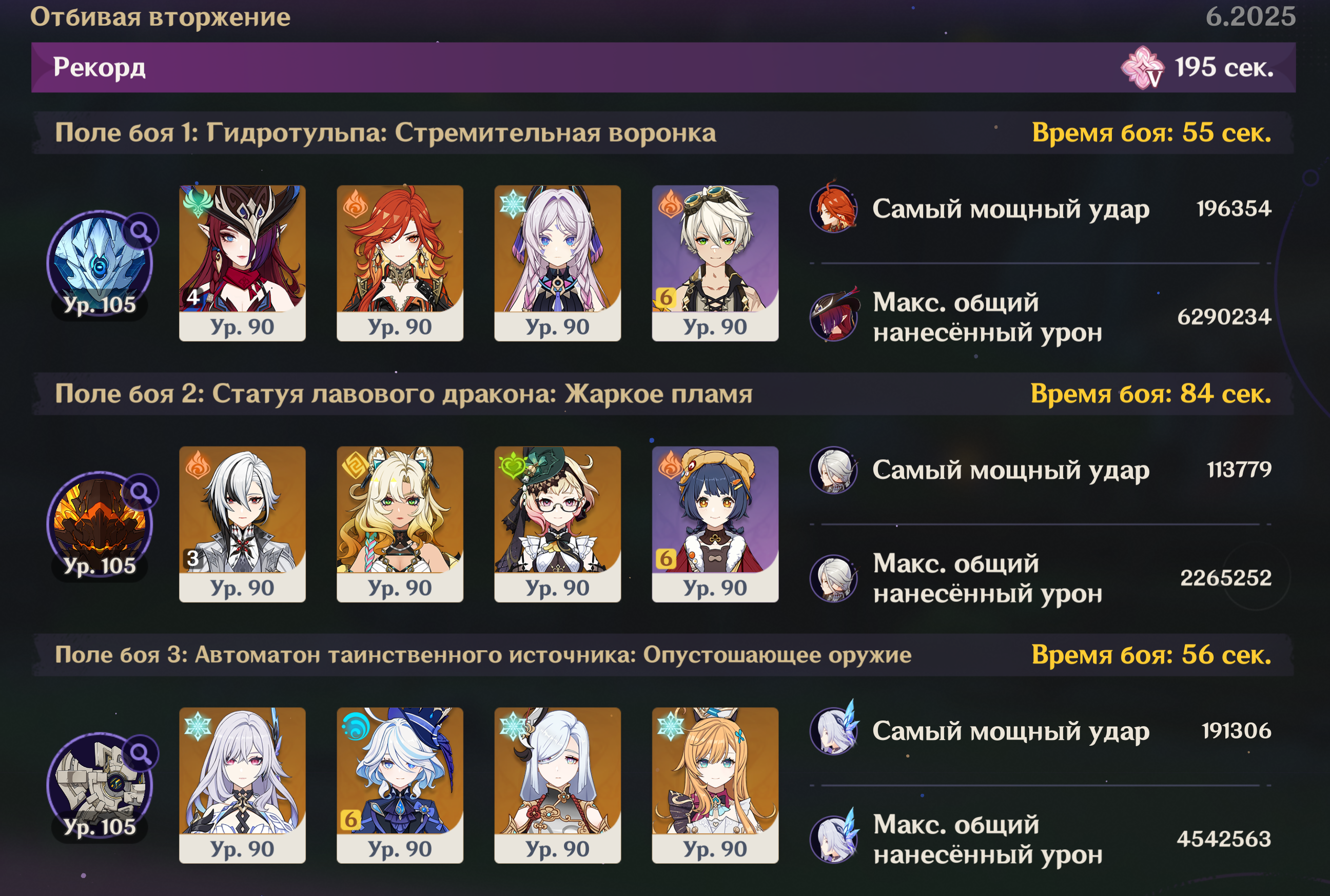Select the blonde Geo character card

[400, 524]
